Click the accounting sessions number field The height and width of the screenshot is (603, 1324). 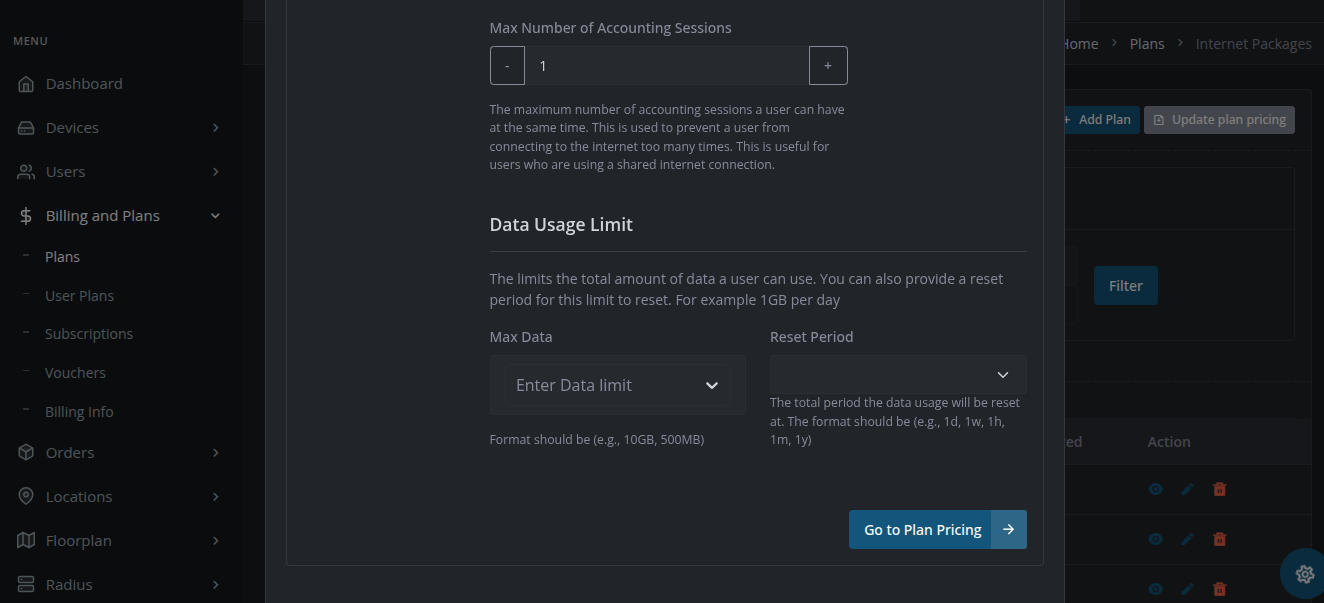pyautogui.click(x=666, y=66)
